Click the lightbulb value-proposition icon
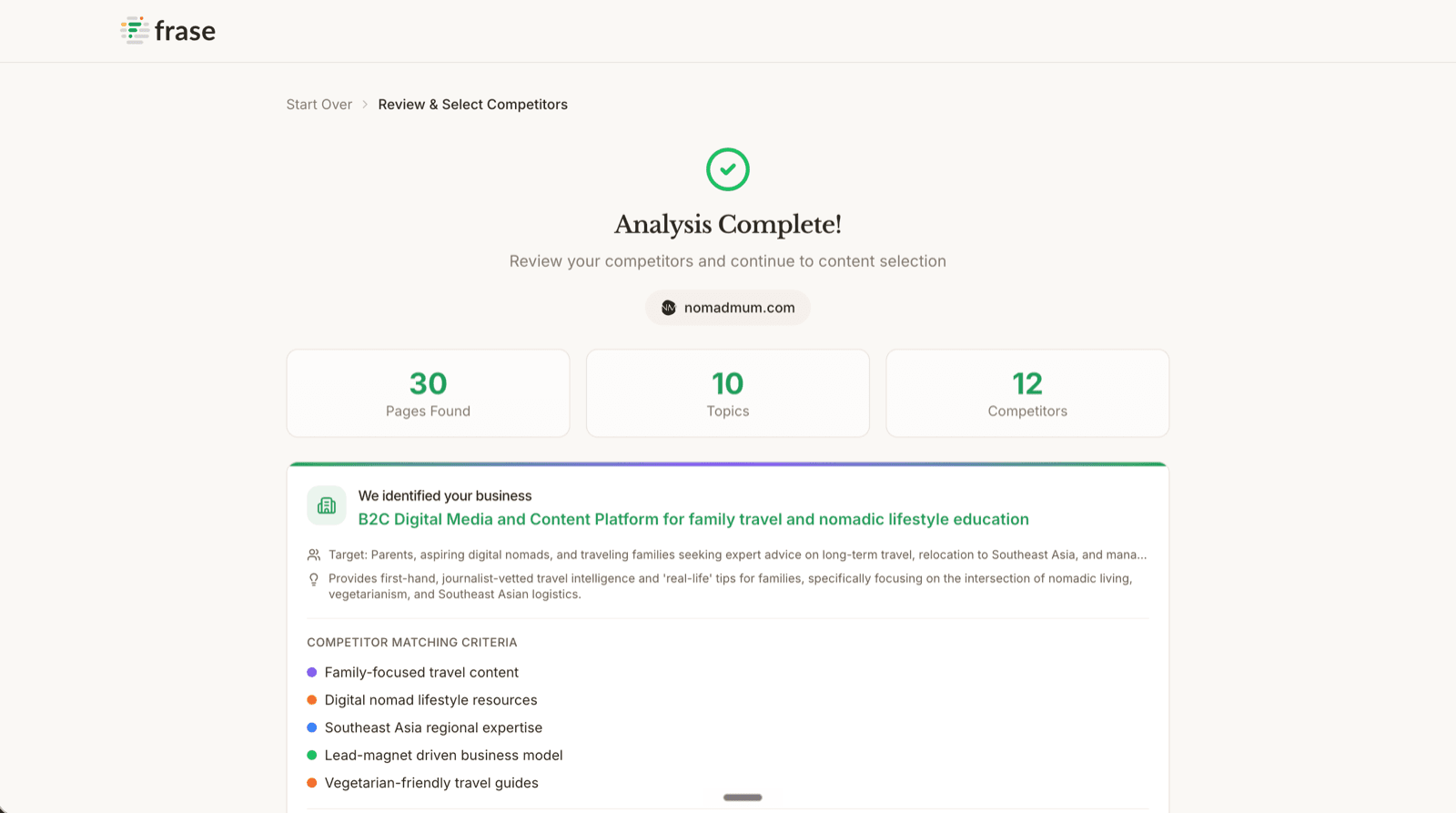Image resolution: width=1456 pixels, height=813 pixels. (314, 579)
